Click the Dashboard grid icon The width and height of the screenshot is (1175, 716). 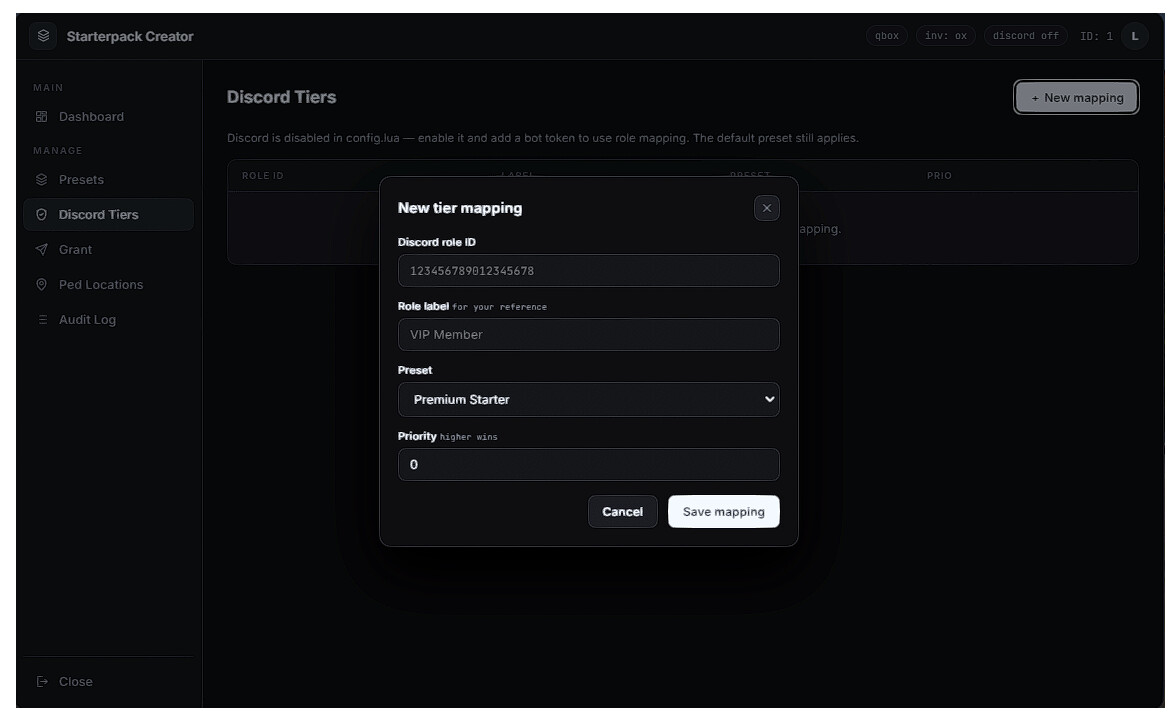point(42,117)
